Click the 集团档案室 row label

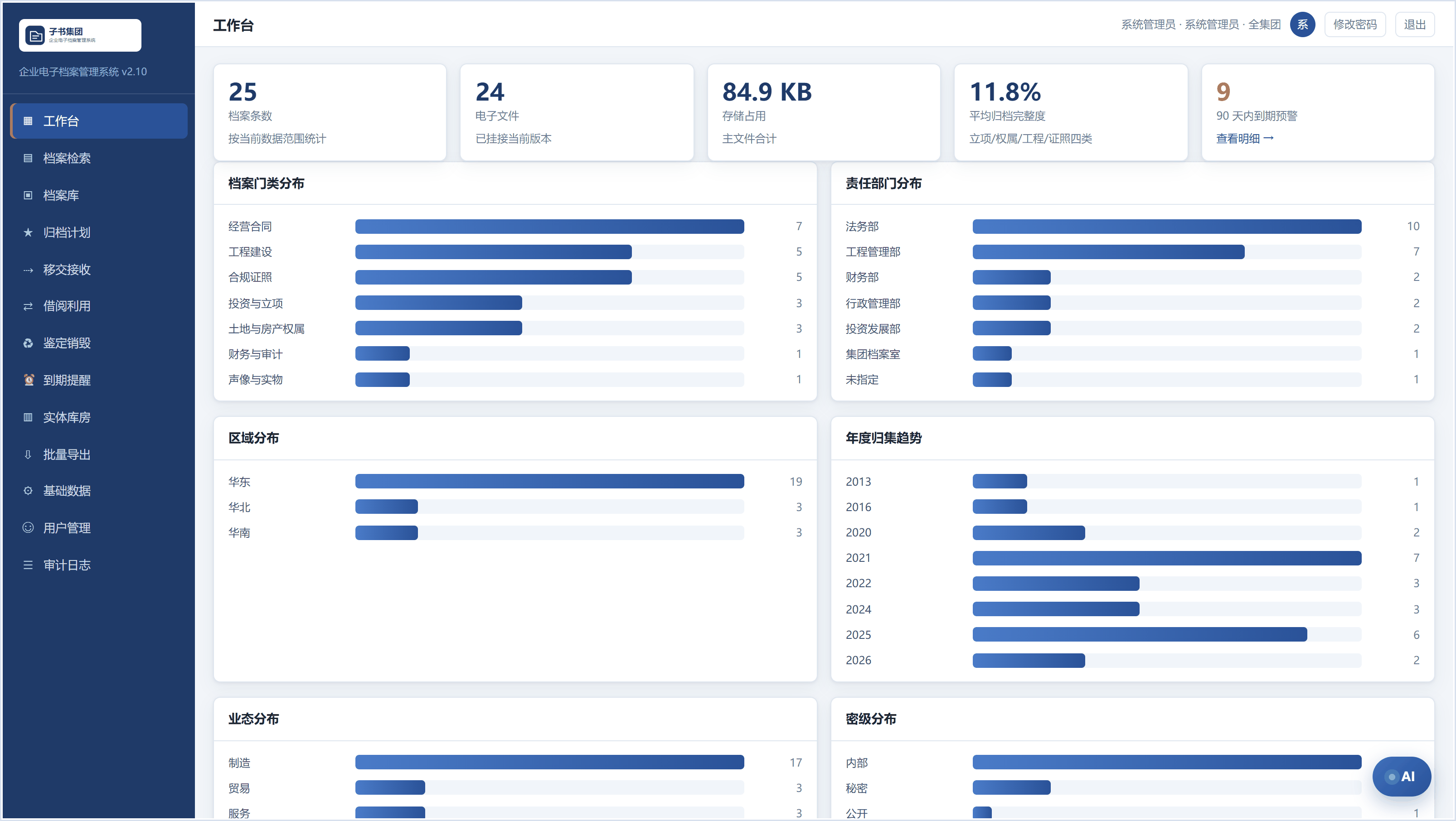pyautogui.click(x=873, y=354)
